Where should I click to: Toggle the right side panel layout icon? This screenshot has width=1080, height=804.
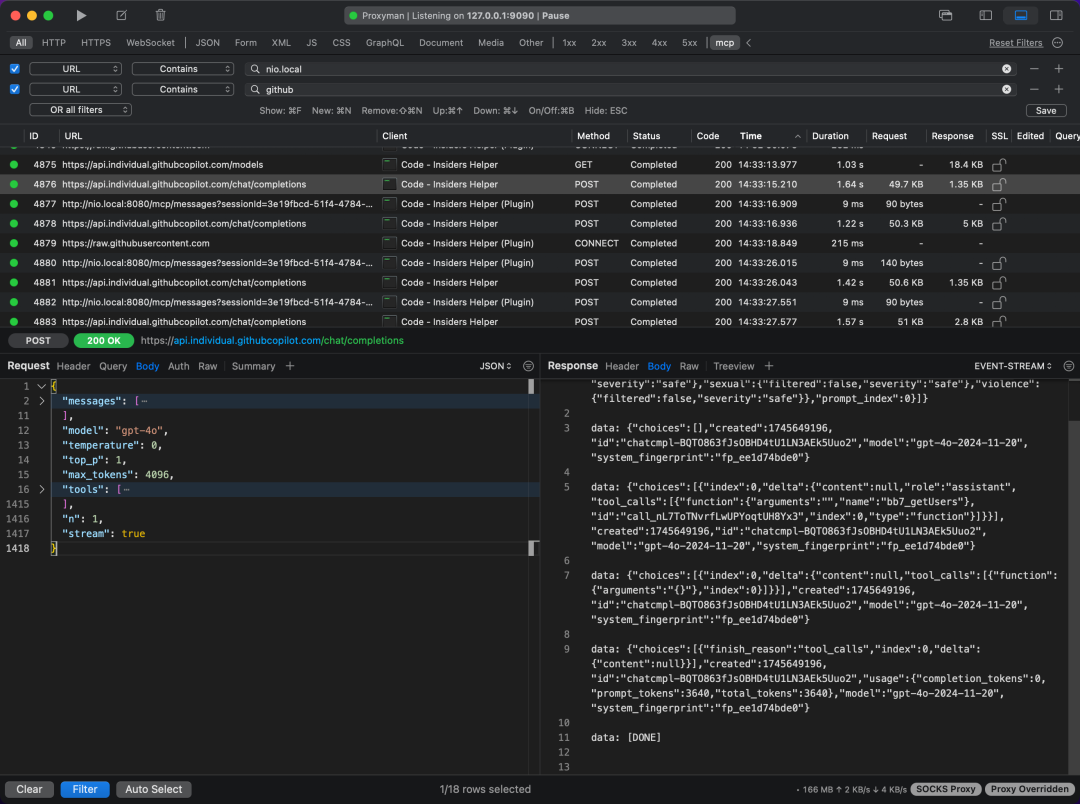[1056, 15]
